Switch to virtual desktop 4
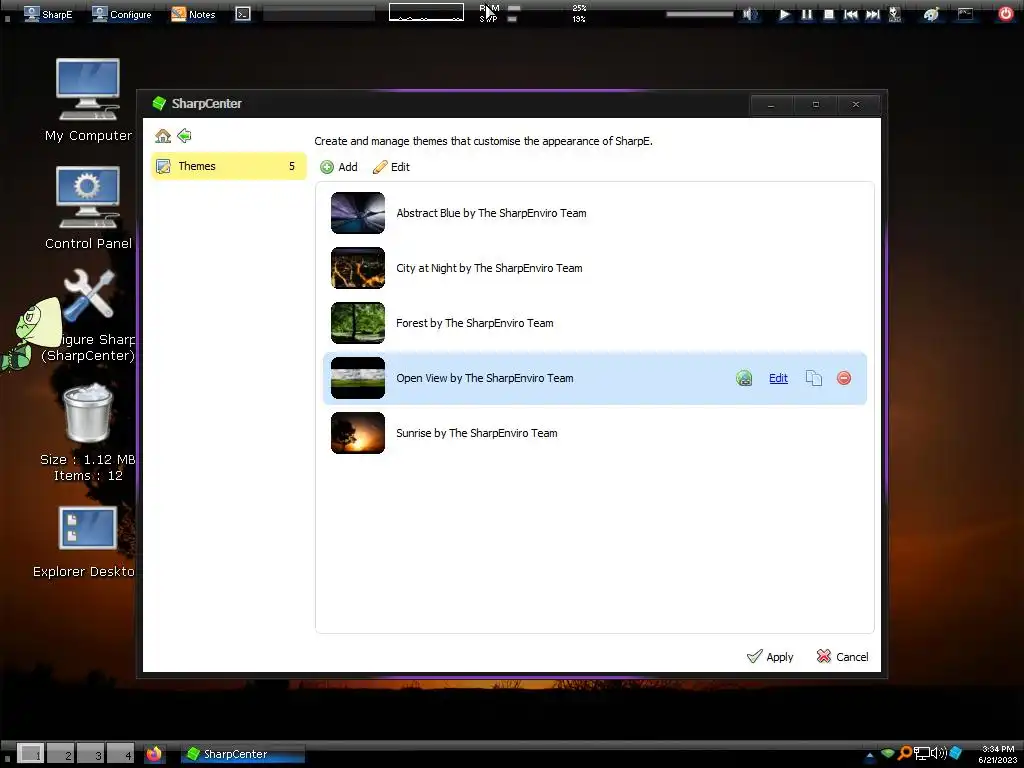The width and height of the screenshot is (1024, 768). 121,754
